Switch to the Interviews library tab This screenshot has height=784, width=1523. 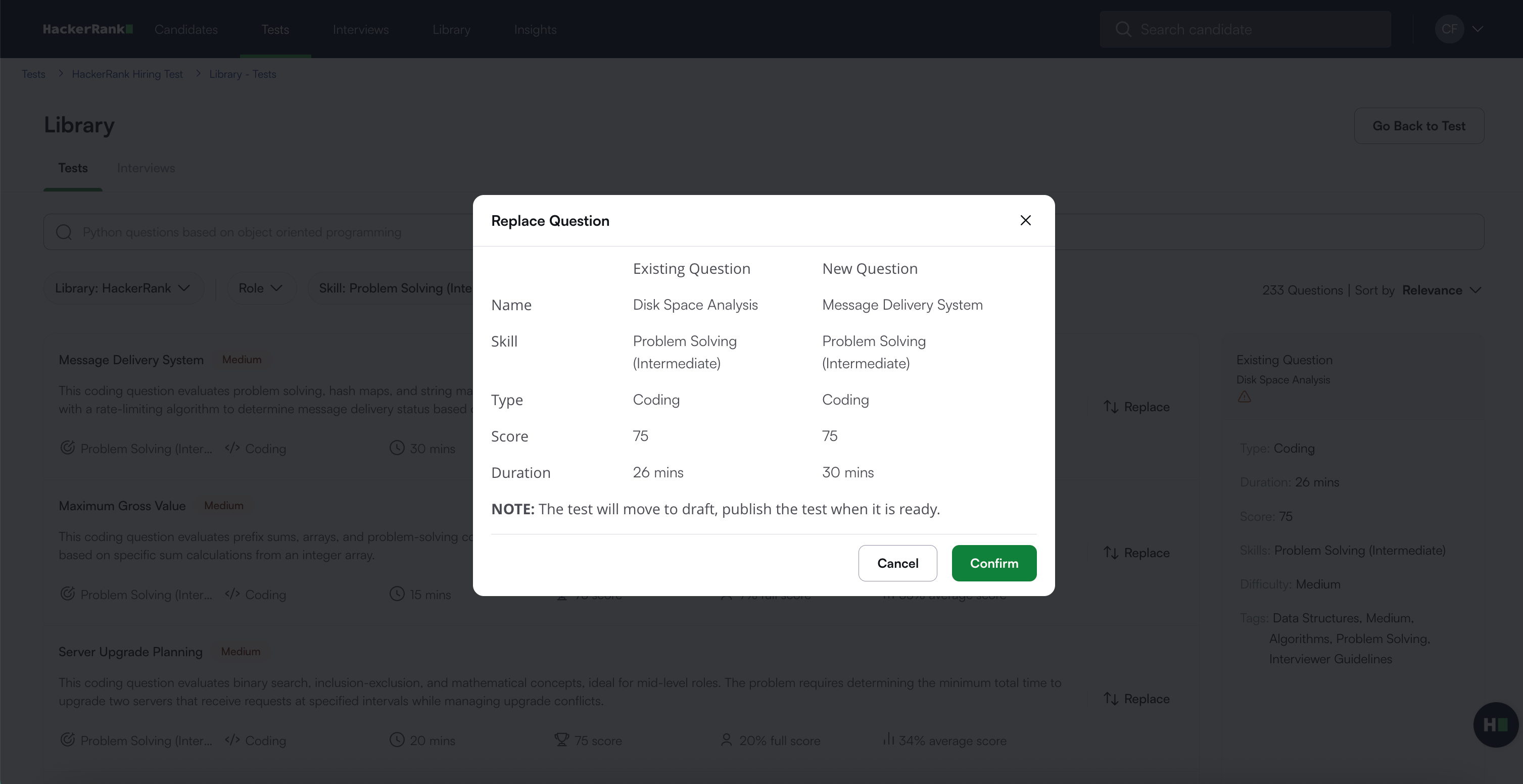[146, 168]
